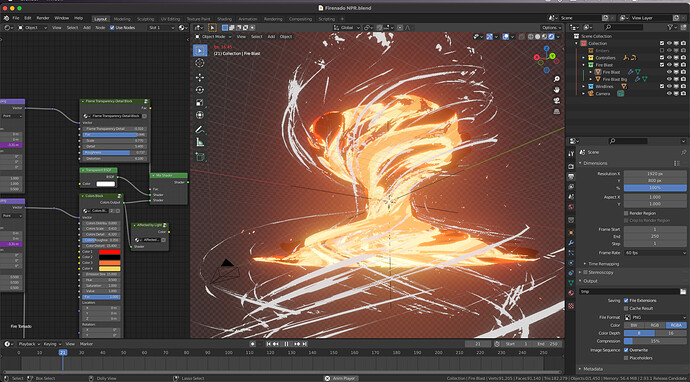
Task: Expand the Windlines collection in outliner
Action: [x=584, y=87]
